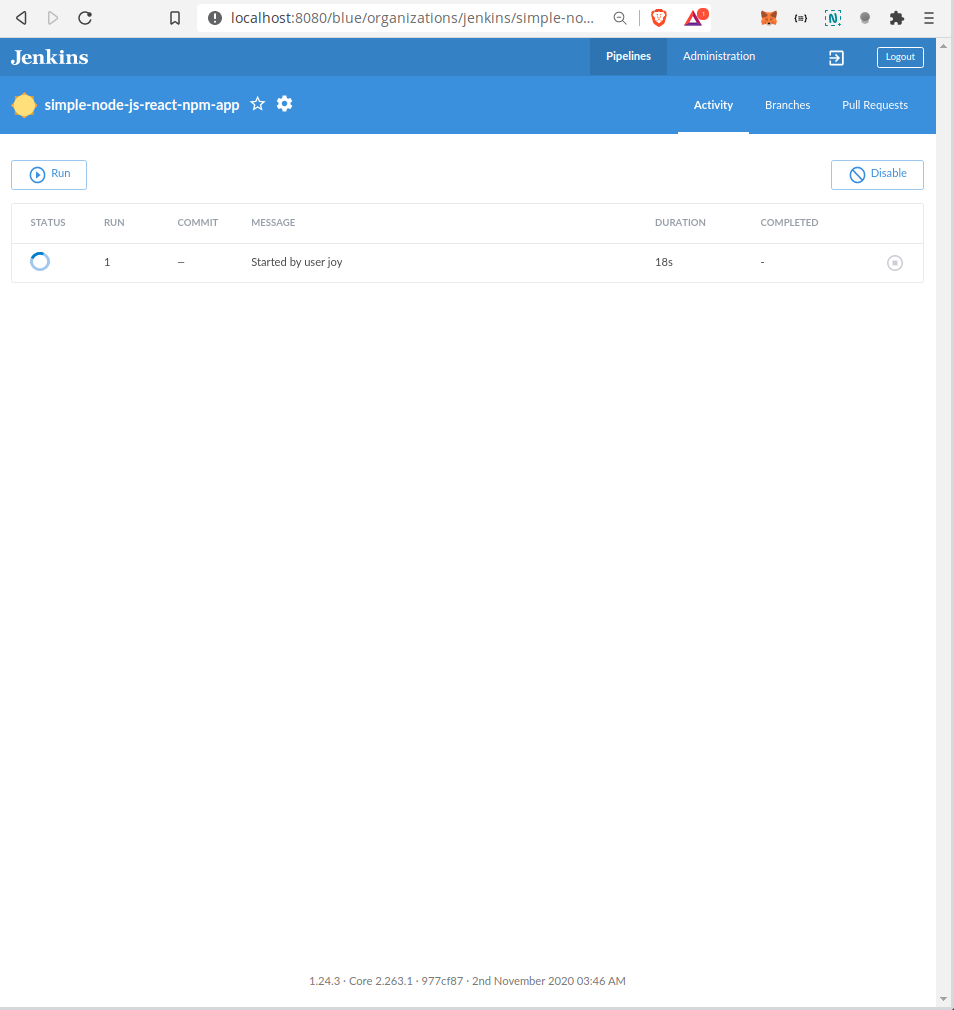Open the extensions puzzle piece menu

(897, 18)
